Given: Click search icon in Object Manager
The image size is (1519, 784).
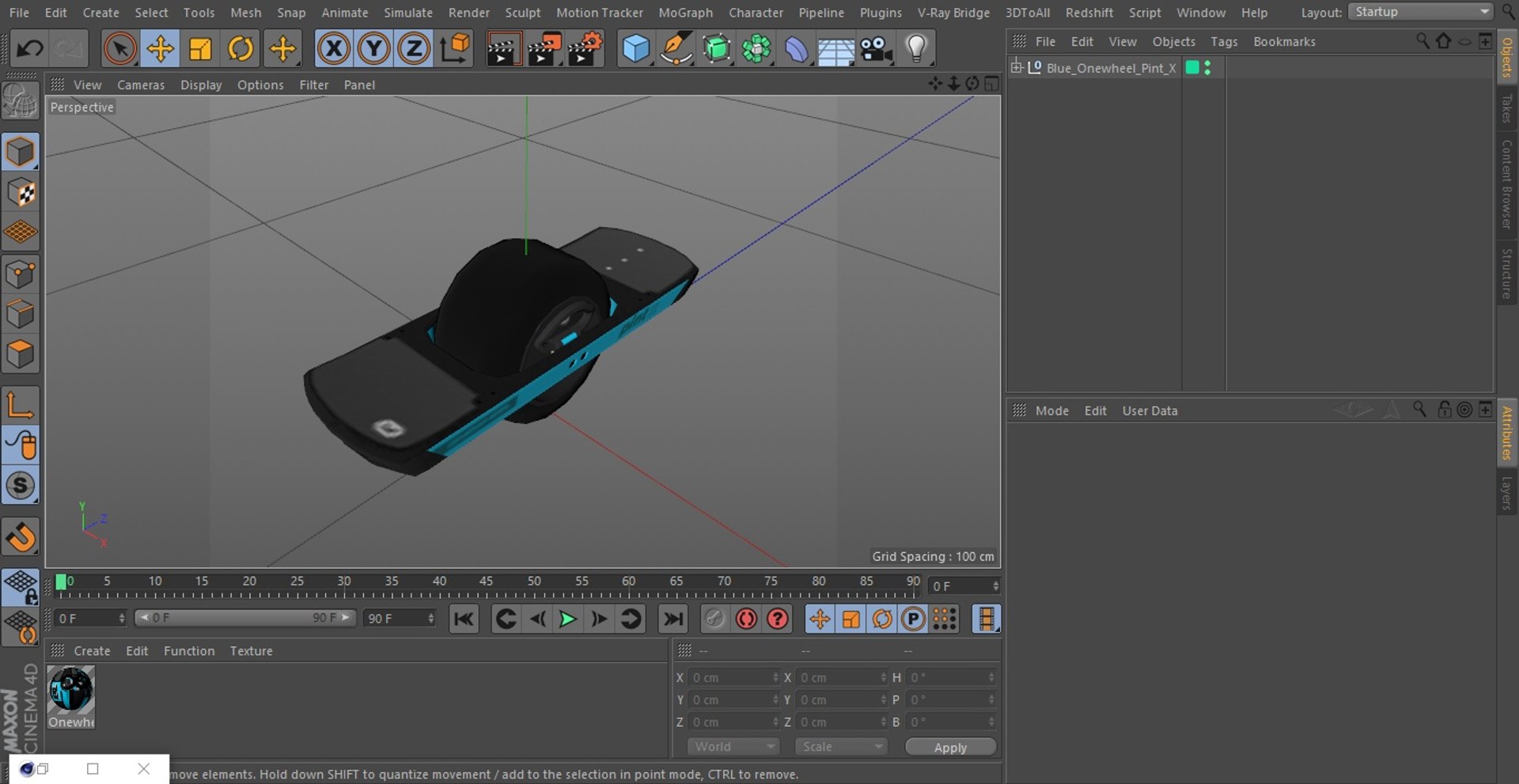Looking at the screenshot, I should [1422, 41].
